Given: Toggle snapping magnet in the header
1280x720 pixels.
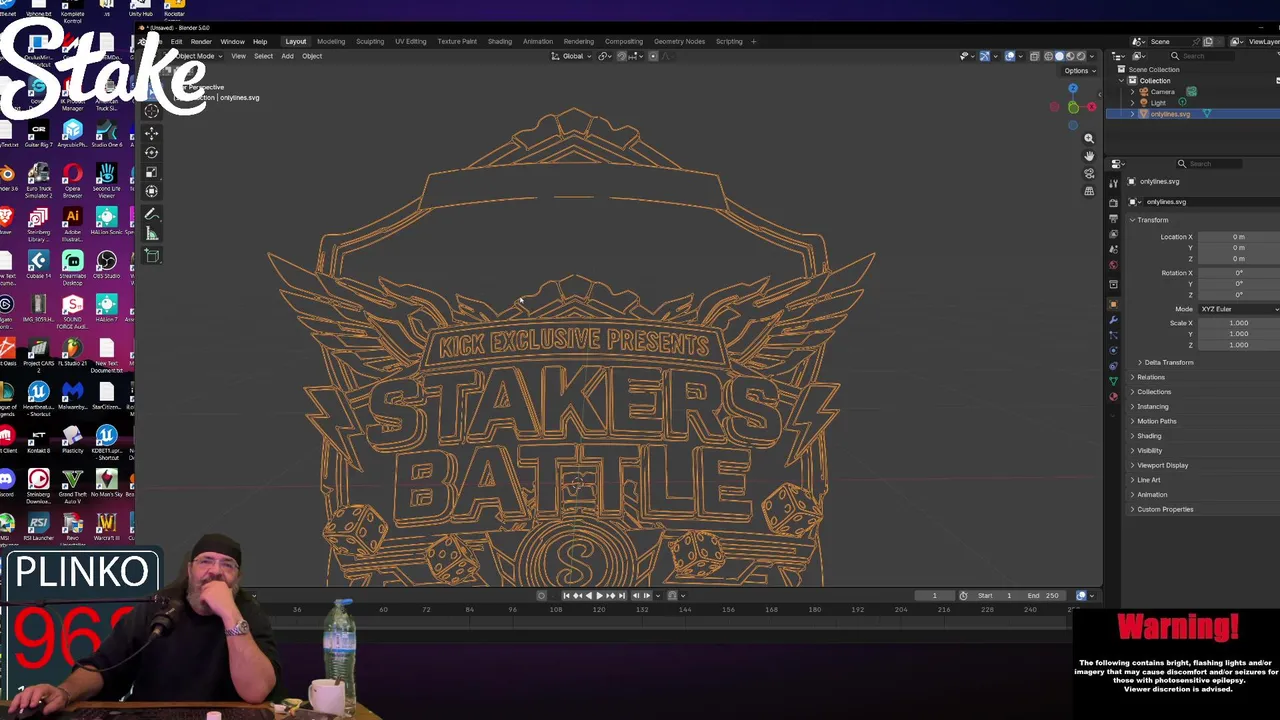Looking at the screenshot, I should click(622, 56).
